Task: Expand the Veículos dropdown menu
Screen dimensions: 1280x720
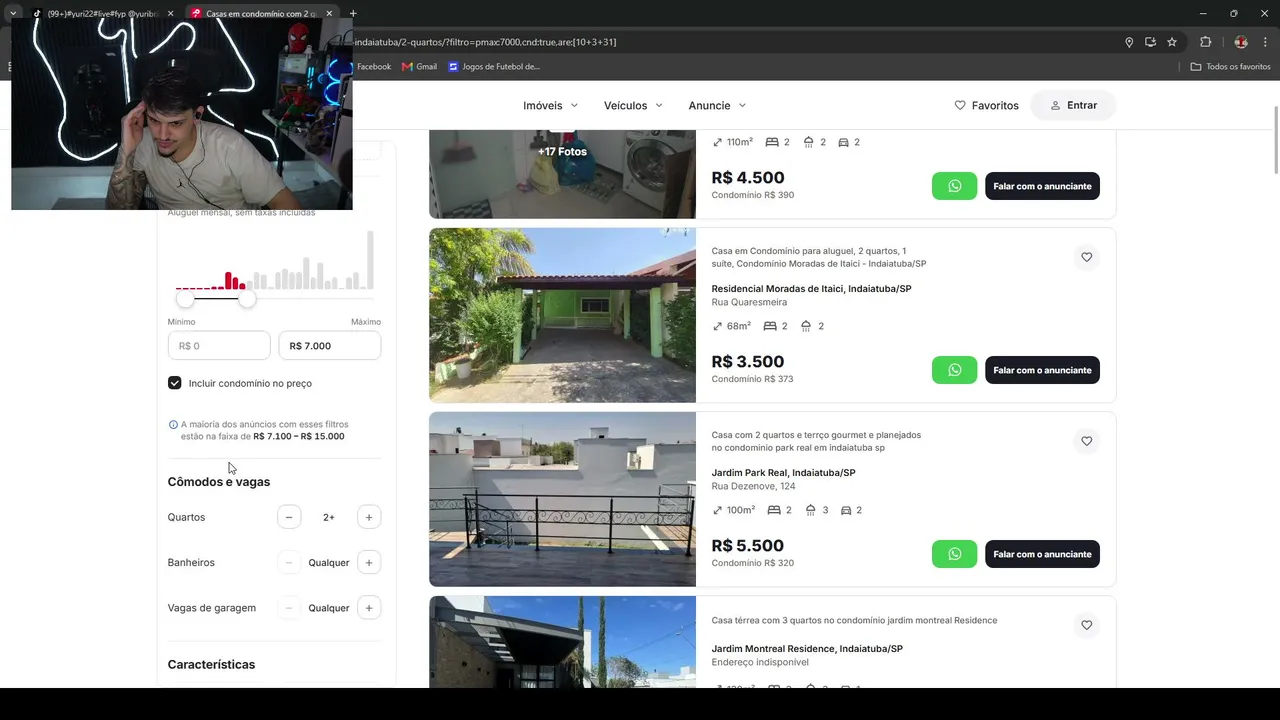Action: (x=634, y=105)
